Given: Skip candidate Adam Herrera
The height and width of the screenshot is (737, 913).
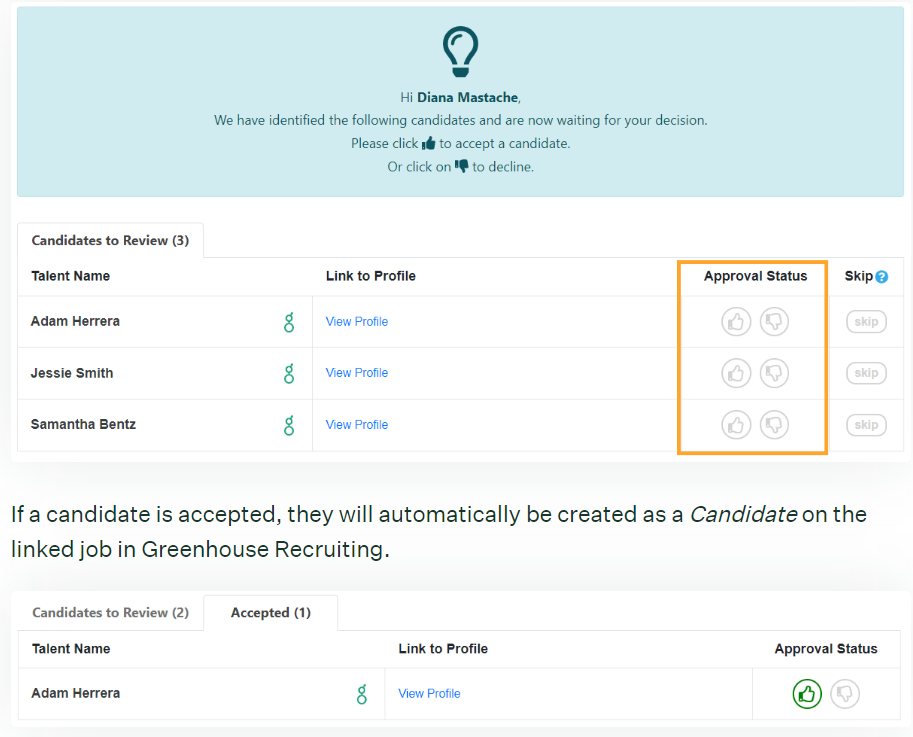Looking at the screenshot, I should (x=866, y=322).
